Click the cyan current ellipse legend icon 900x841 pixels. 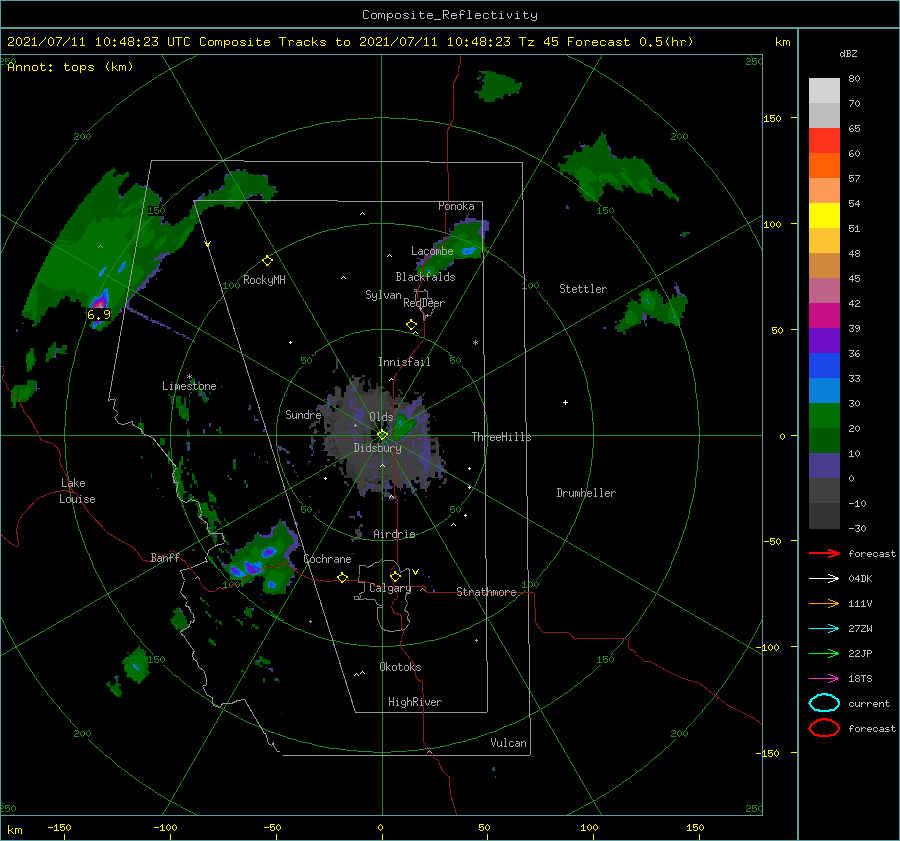[x=824, y=703]
